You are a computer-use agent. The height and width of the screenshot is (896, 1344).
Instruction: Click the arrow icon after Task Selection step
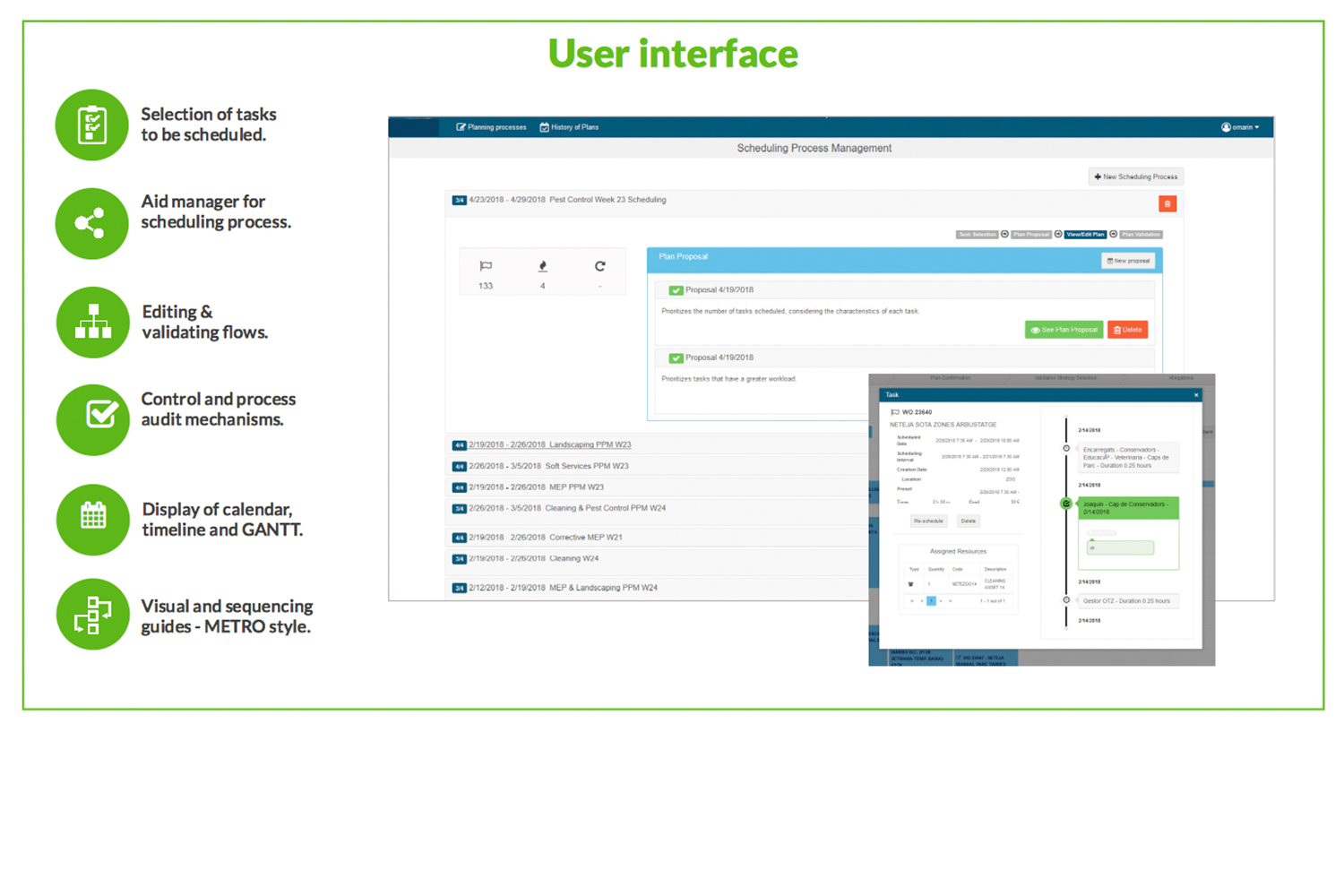(x=1004, y=234)
